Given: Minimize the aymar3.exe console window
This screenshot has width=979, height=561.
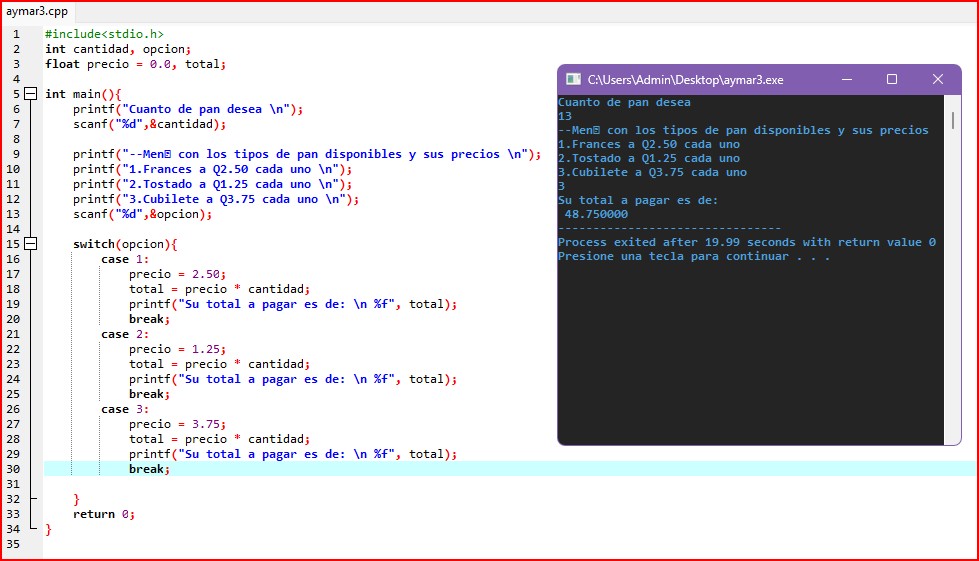Looking at the screenshot, I should 846,79.
